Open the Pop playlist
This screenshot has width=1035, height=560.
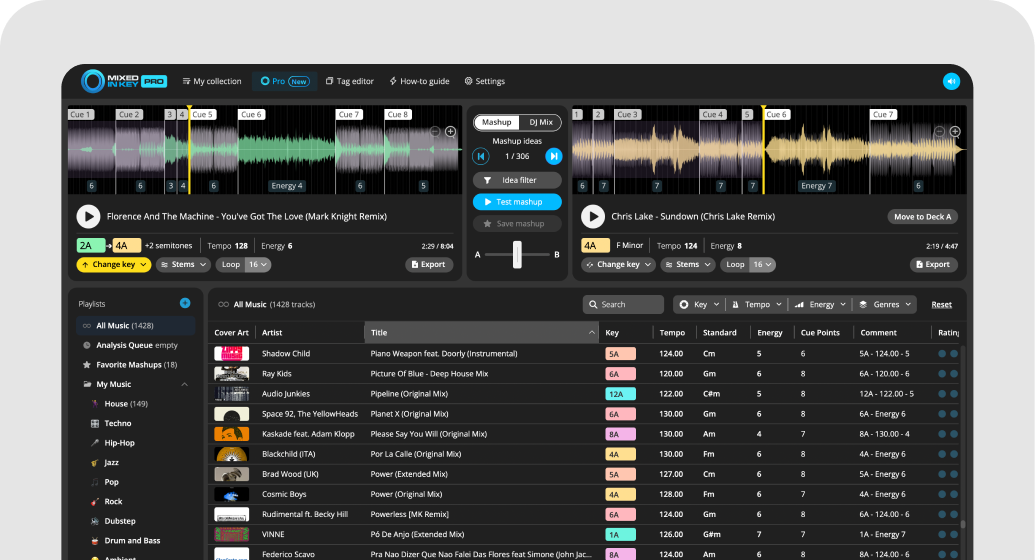[111, 482]
